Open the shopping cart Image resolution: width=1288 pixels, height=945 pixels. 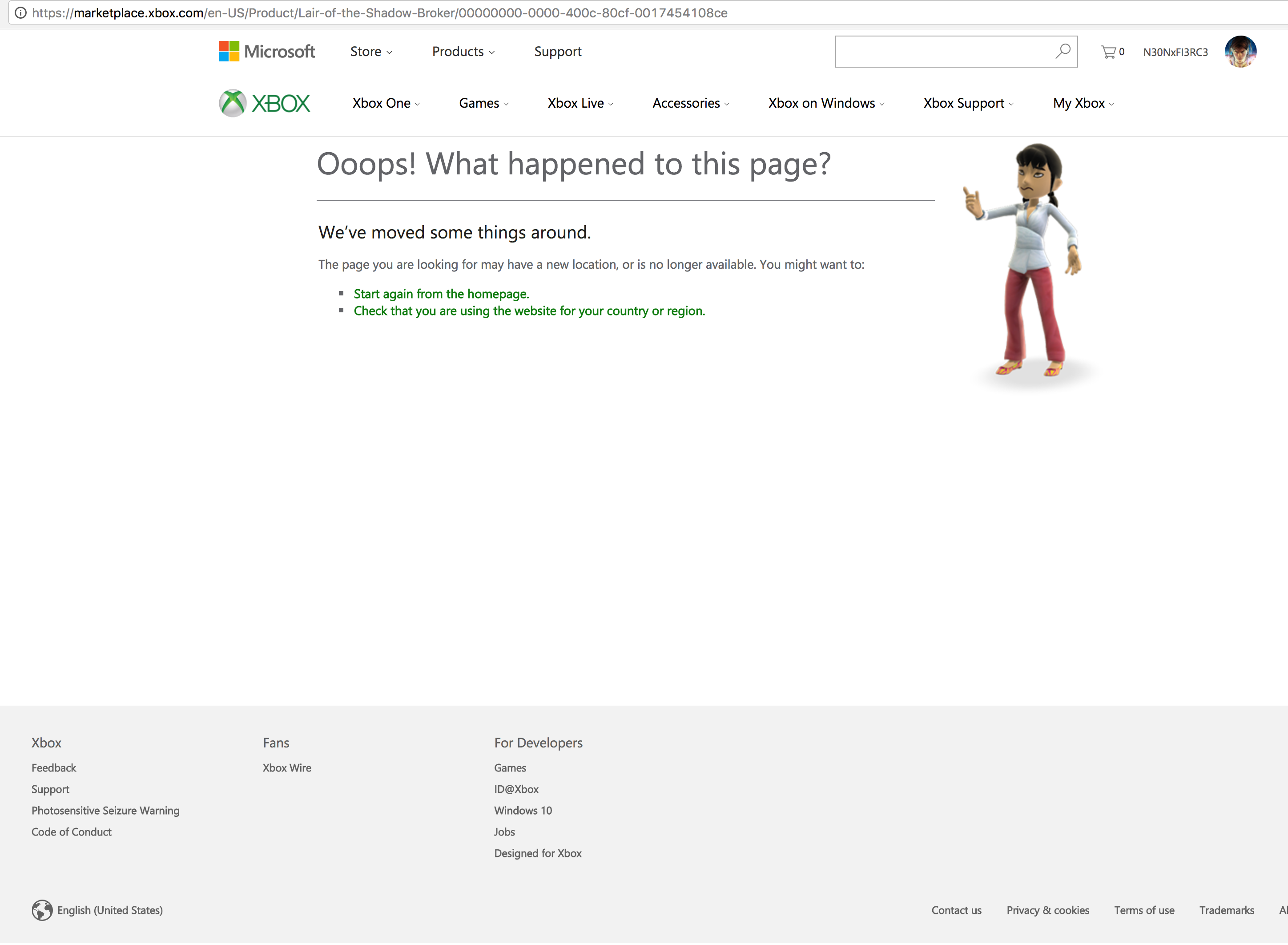pos(1111,52)
